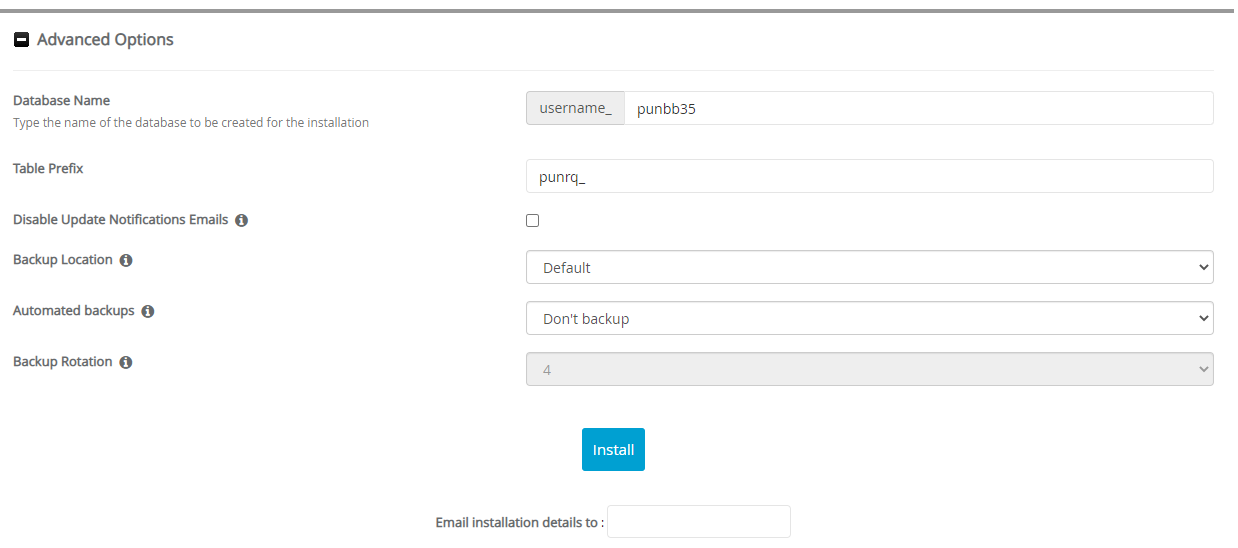Image resolution: width=1238 pixels, height=548 pixels.
Task: Tick the Disable Update Notifications Emails checkbox
Action: (533, 220)
